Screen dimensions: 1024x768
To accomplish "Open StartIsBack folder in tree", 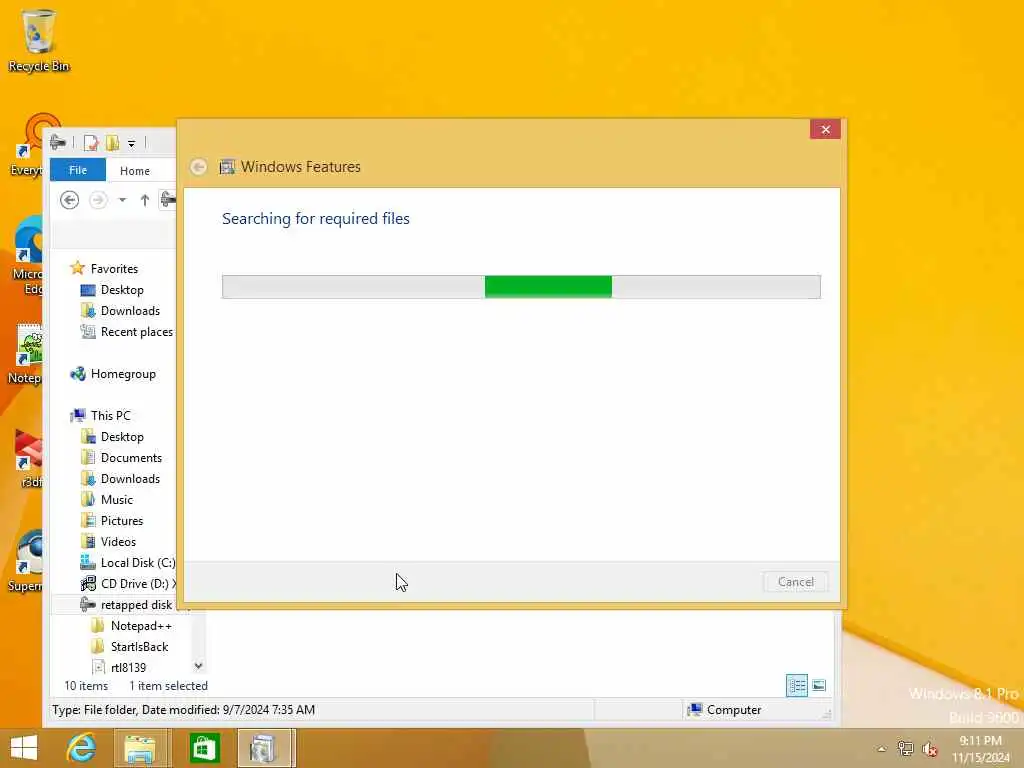I will [x=139, y=647].
